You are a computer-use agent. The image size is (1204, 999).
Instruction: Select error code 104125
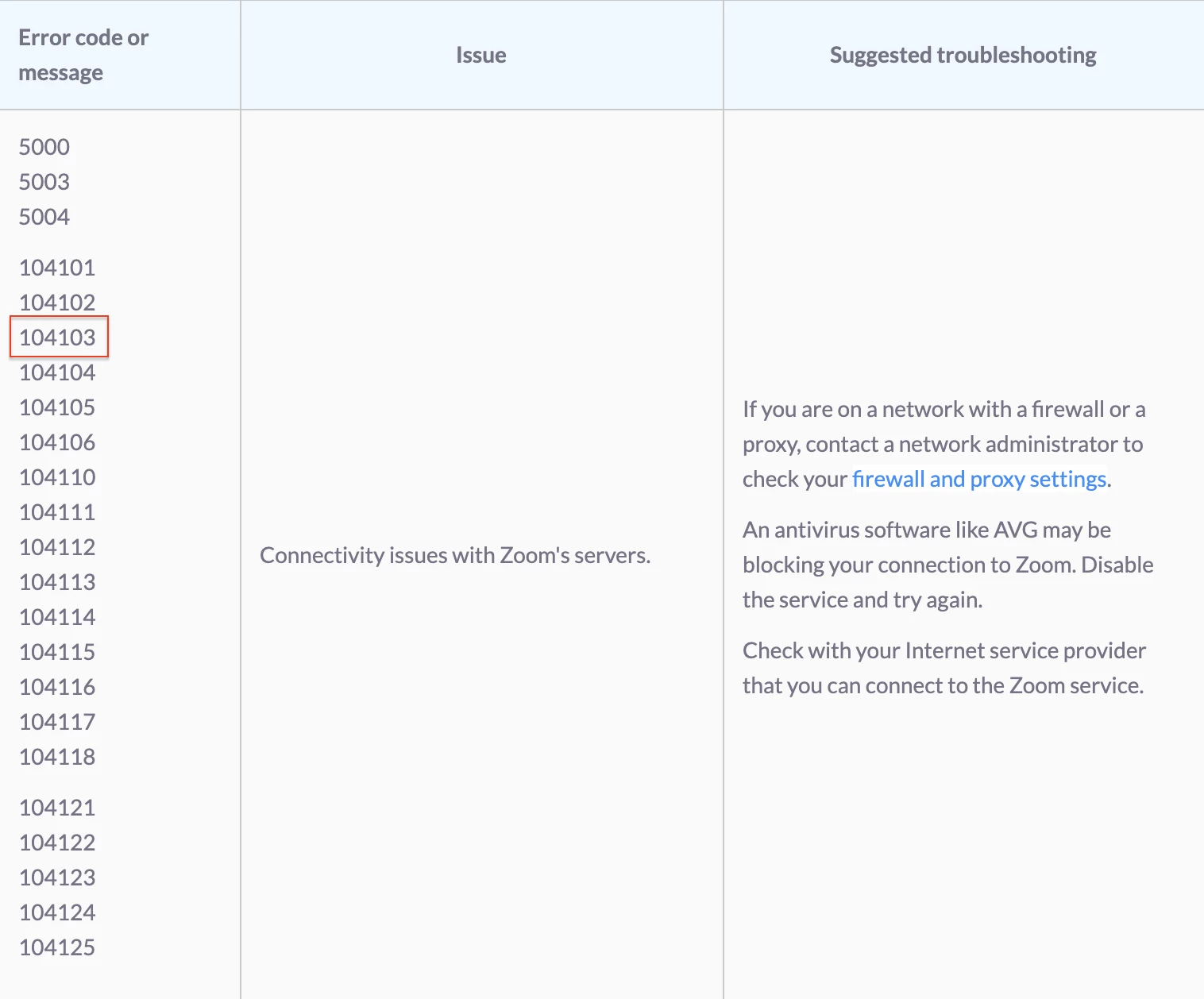(57, 947)
